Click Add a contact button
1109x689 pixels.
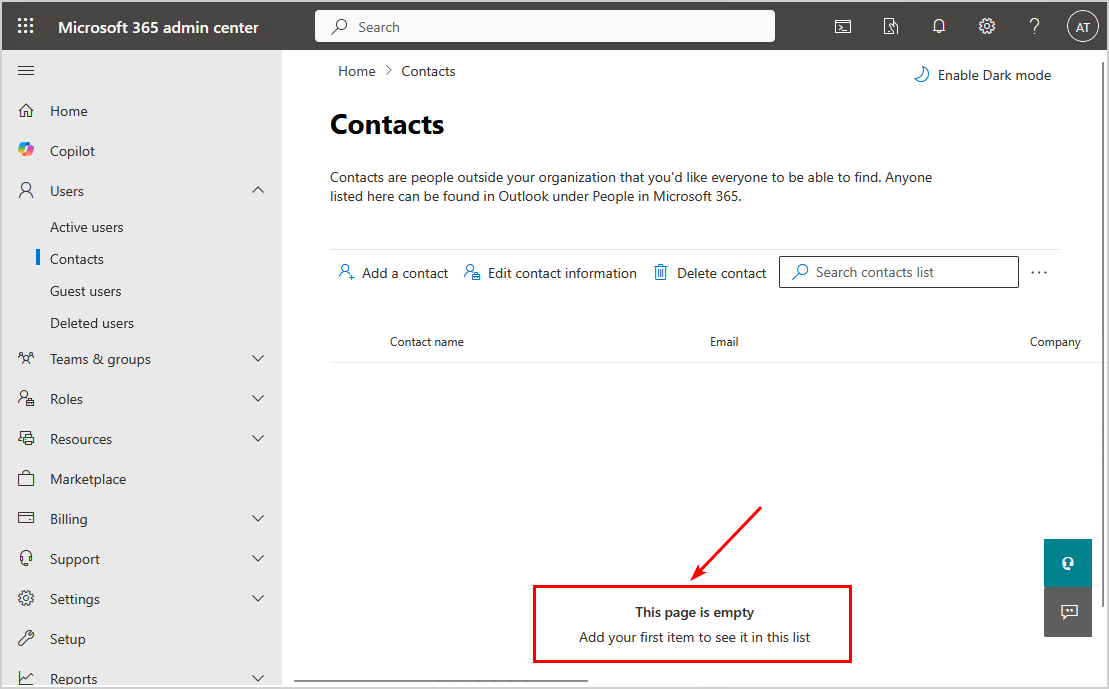coord(393,273)
